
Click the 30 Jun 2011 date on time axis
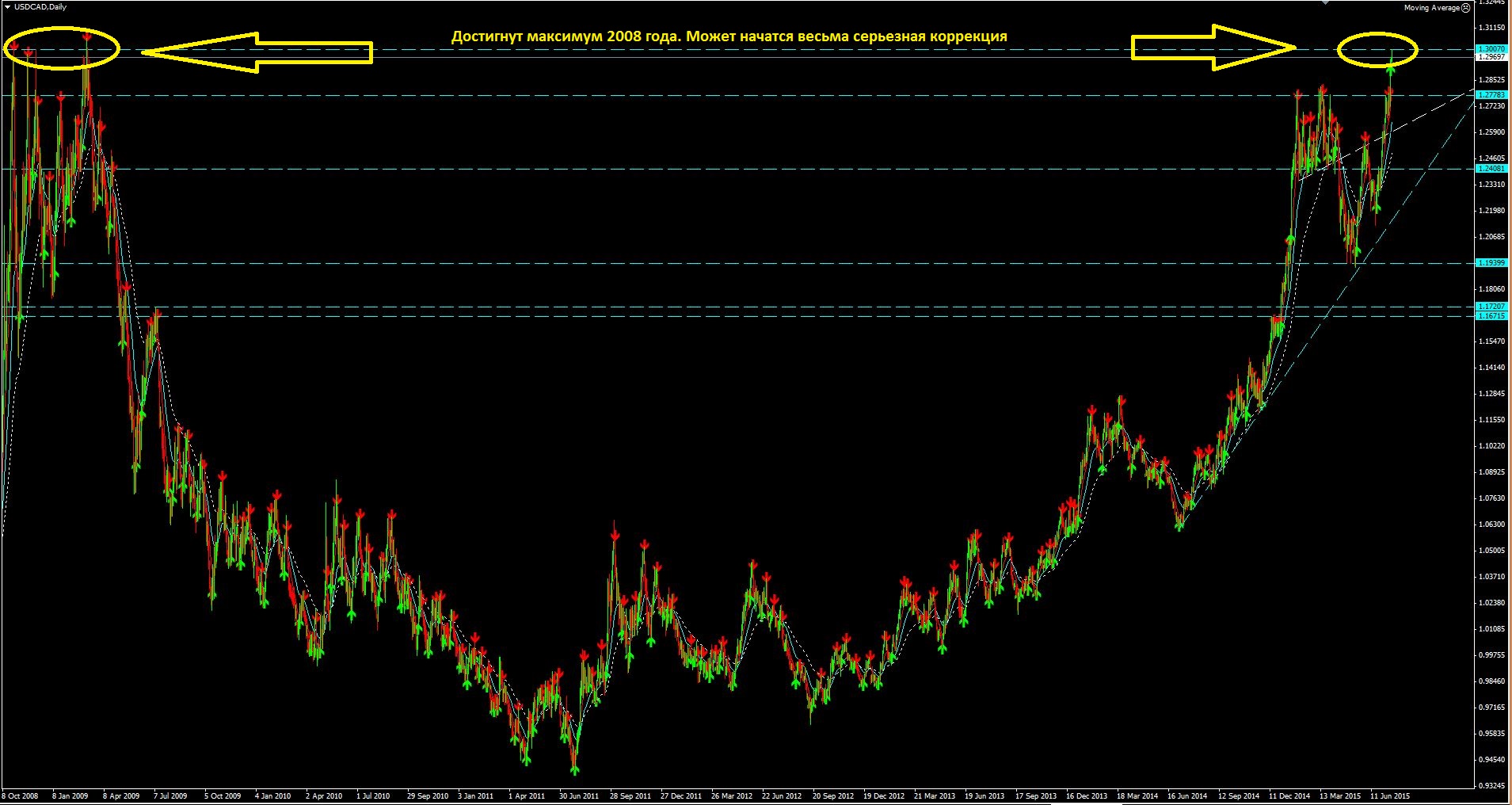[x=579, y=795]
